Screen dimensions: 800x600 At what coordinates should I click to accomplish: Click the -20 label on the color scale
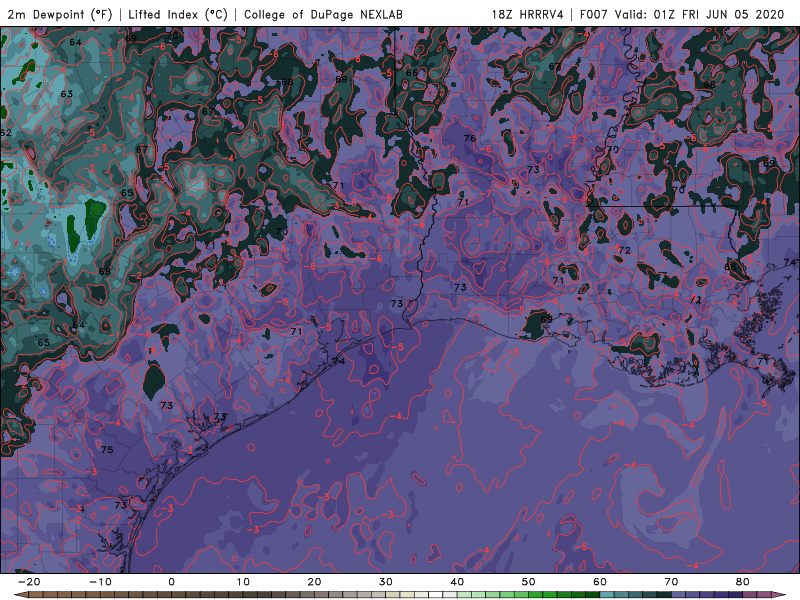(29, 582)
